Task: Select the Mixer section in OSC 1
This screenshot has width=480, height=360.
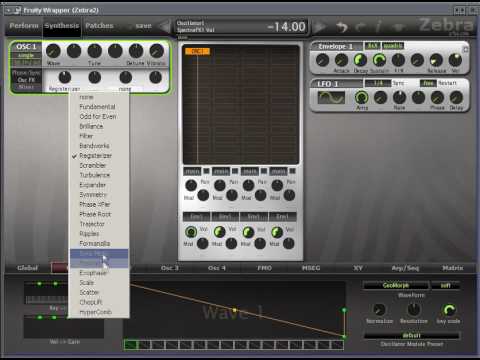Action: (26, 87)
